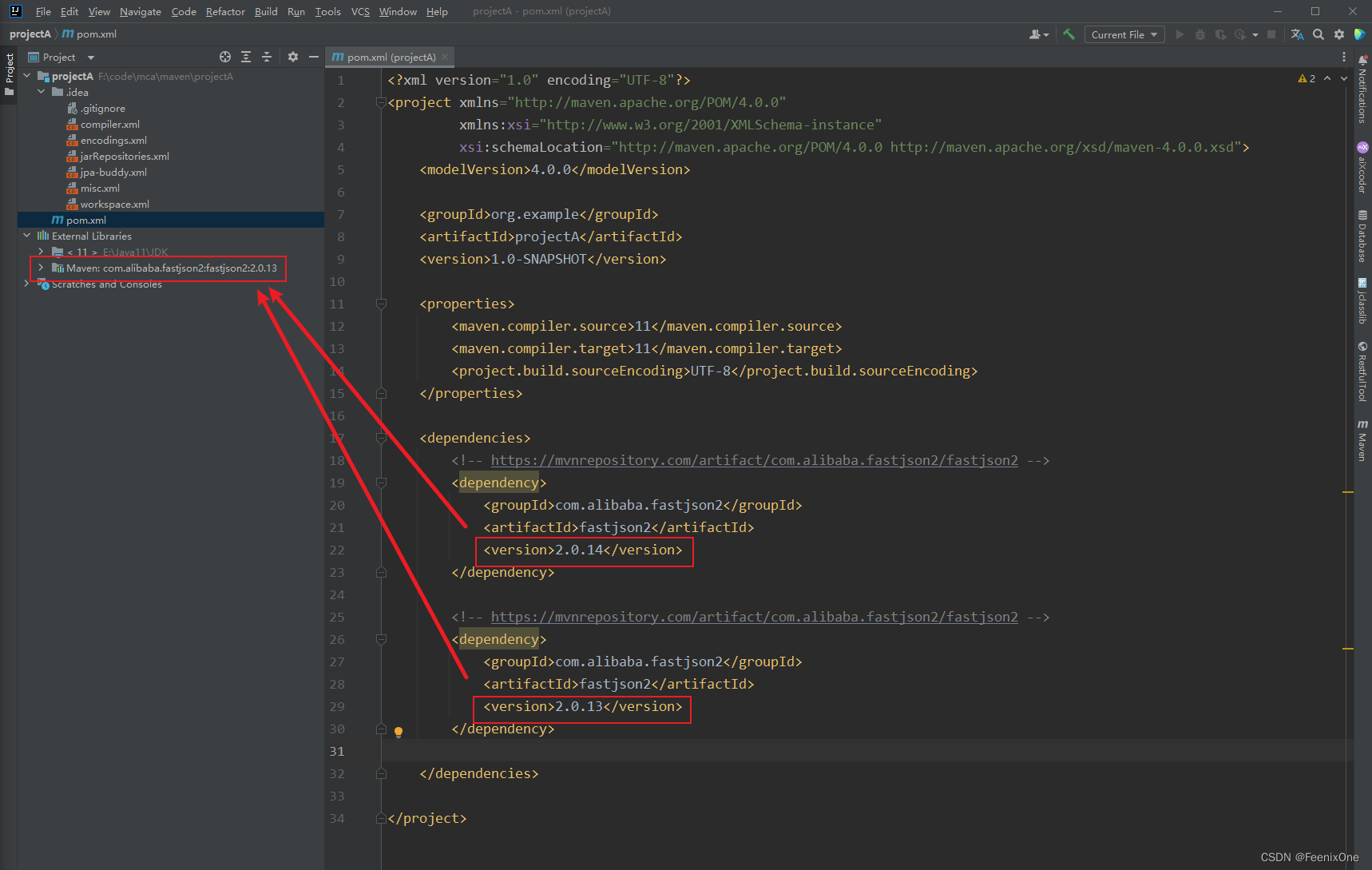Open the RestfulTool side panel

[1362, 371]
